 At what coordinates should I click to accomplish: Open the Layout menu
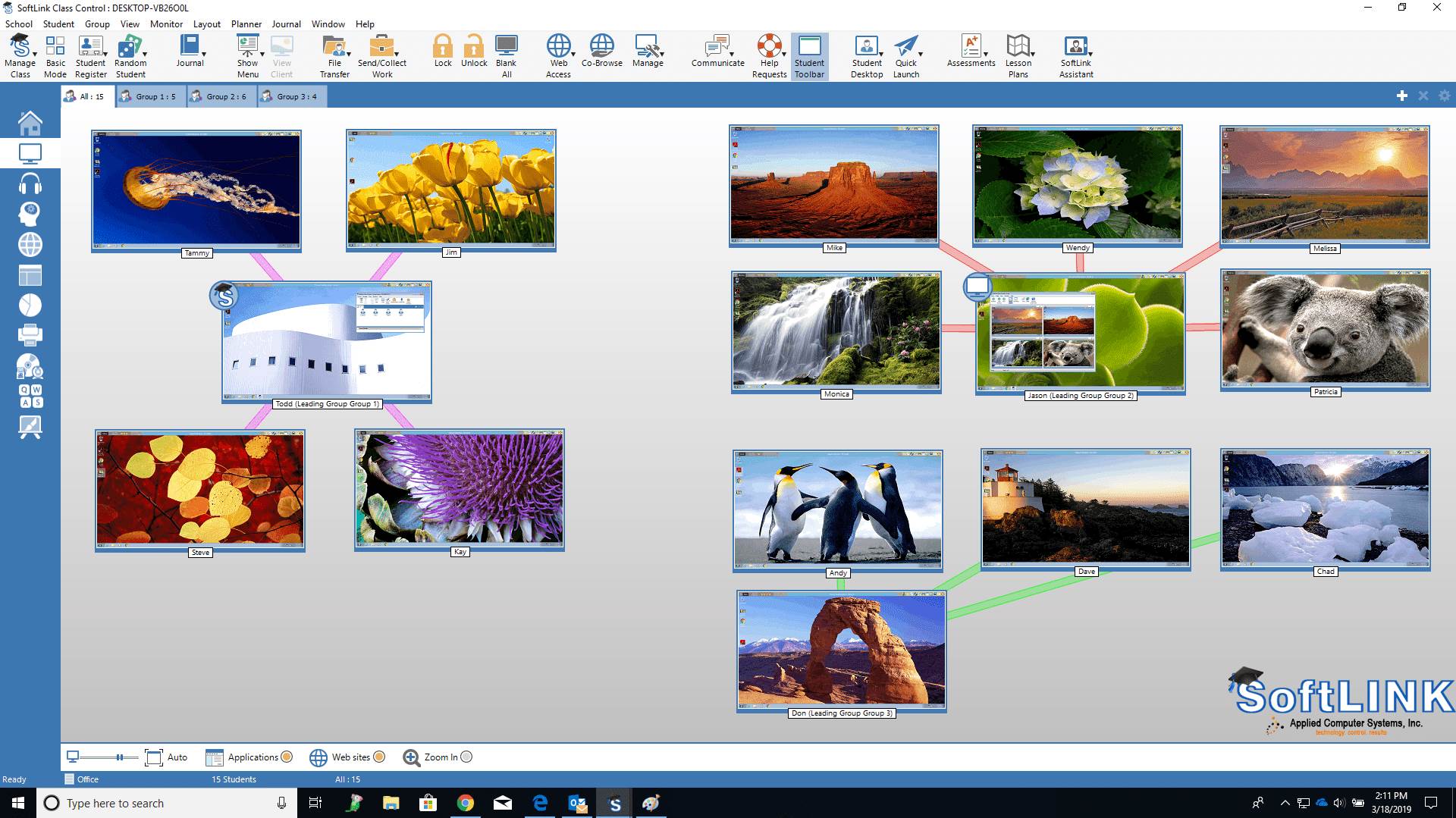[207, 24]
